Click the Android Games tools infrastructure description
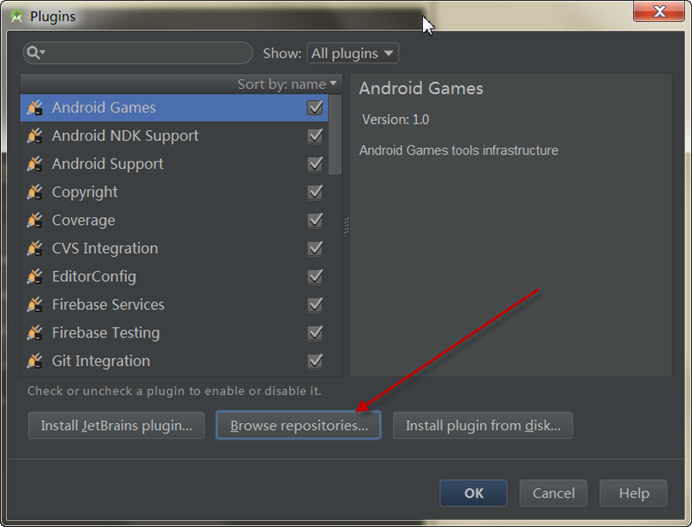Viewport: 692px width, 527px height. tap(459, 151)
